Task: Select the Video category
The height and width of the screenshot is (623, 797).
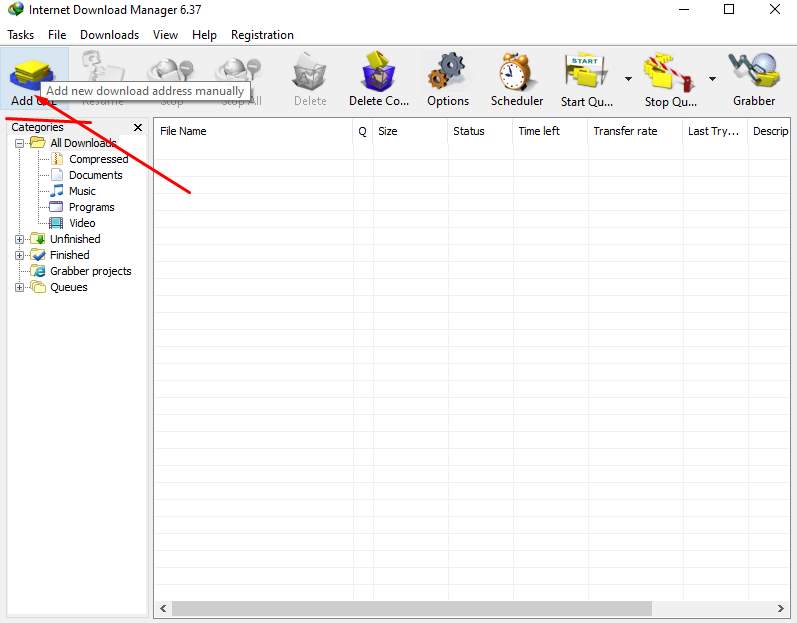Action: click(82, 223)
